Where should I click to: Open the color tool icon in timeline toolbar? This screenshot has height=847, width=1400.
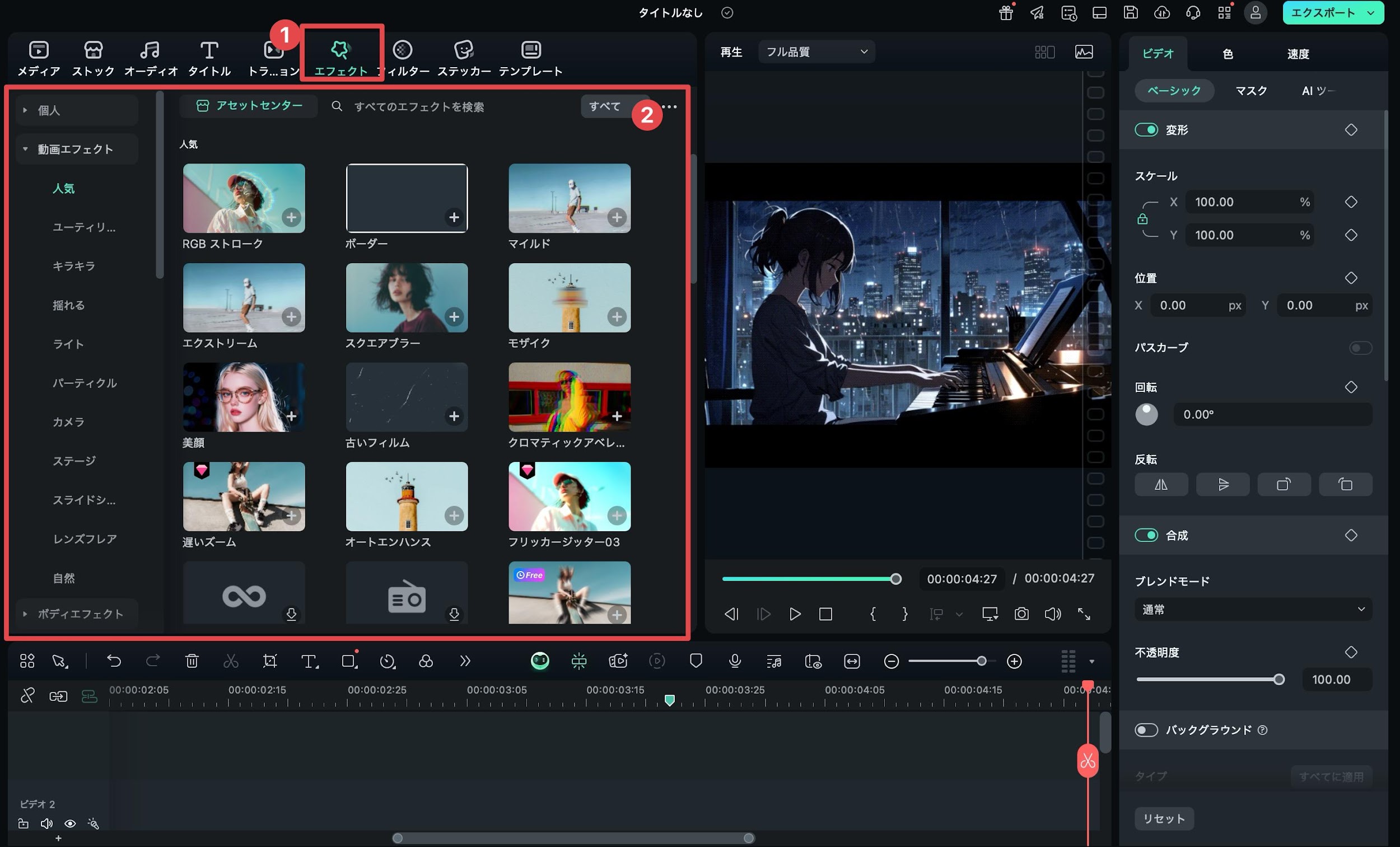tap(426, 661)
